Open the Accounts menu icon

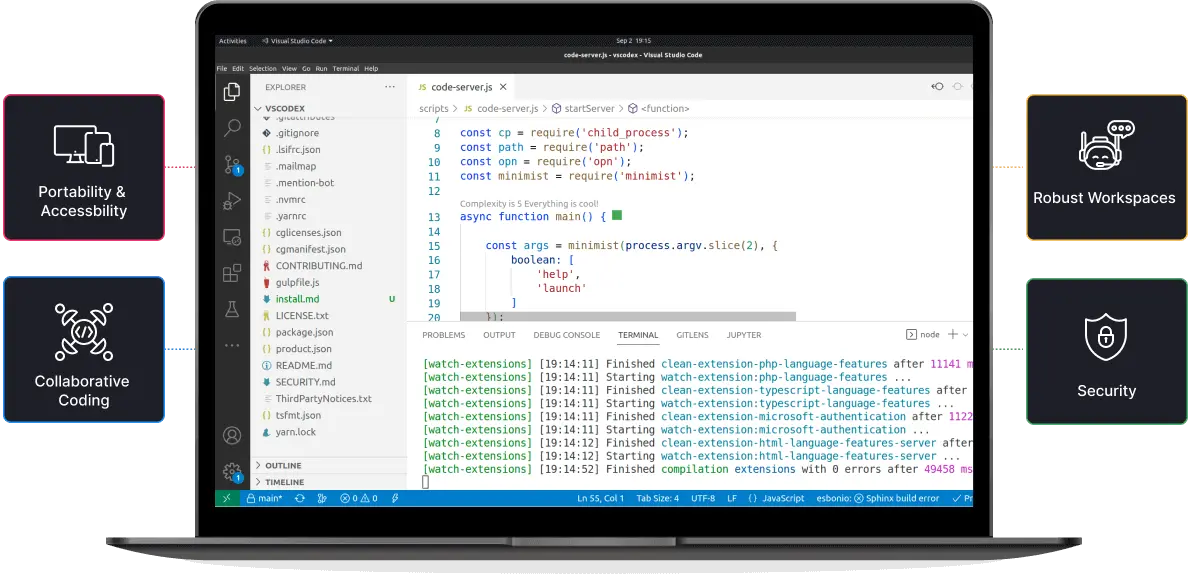coord(232,435)
